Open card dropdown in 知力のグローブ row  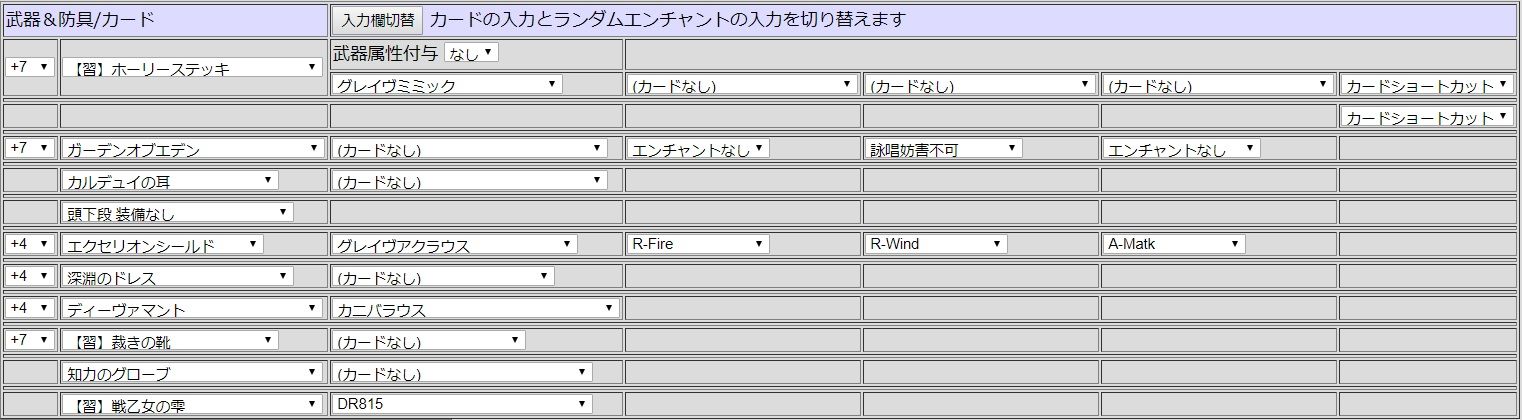tap(462, 372)
